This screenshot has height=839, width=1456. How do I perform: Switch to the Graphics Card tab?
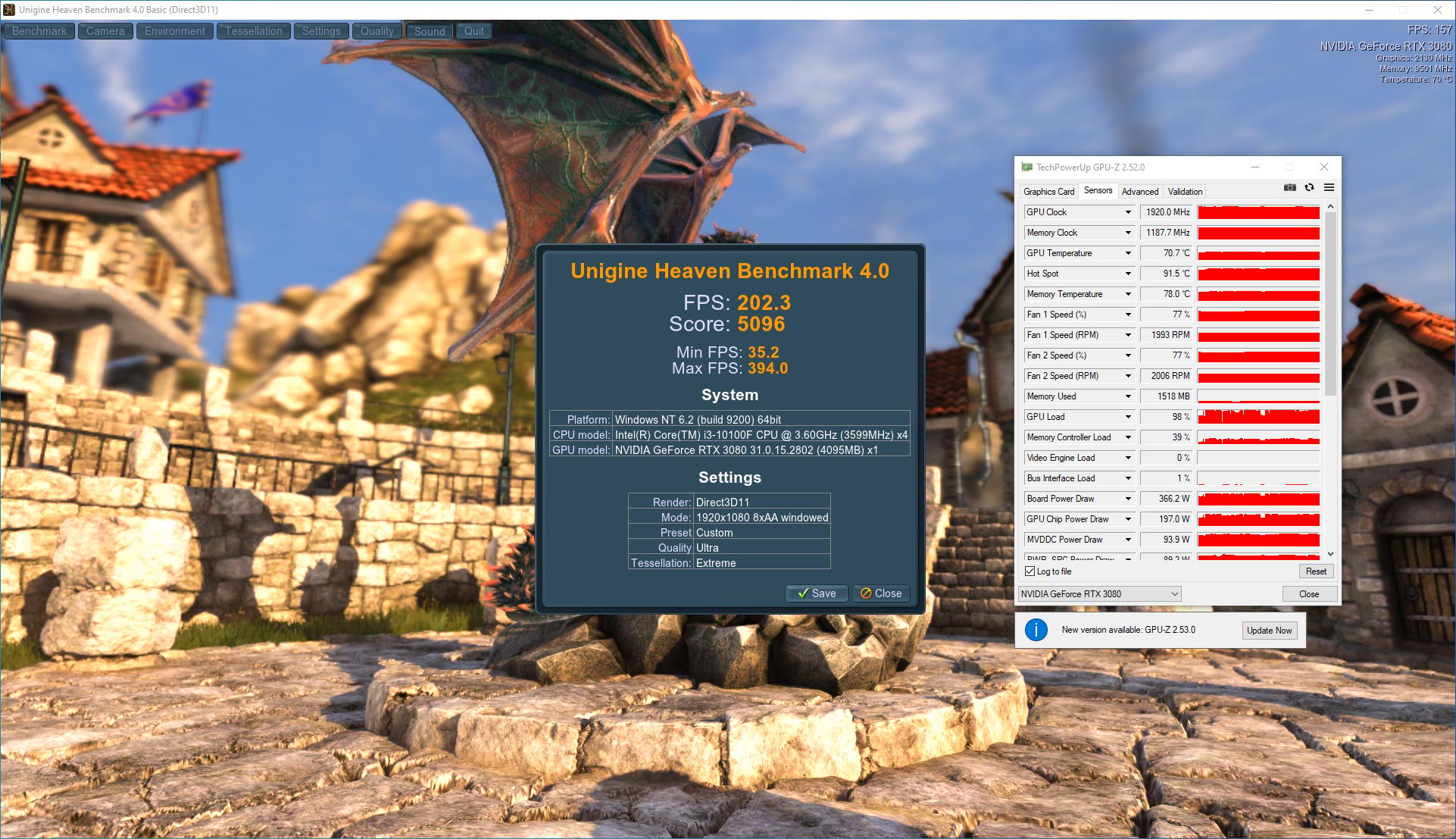tap(1048, 192)
